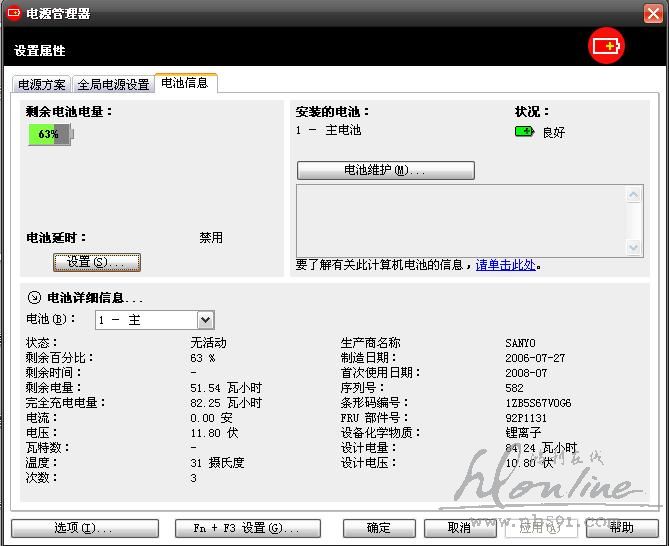Click the info box scroll down arrow
This screenshot has height=546, width=669.
[634, 246]
